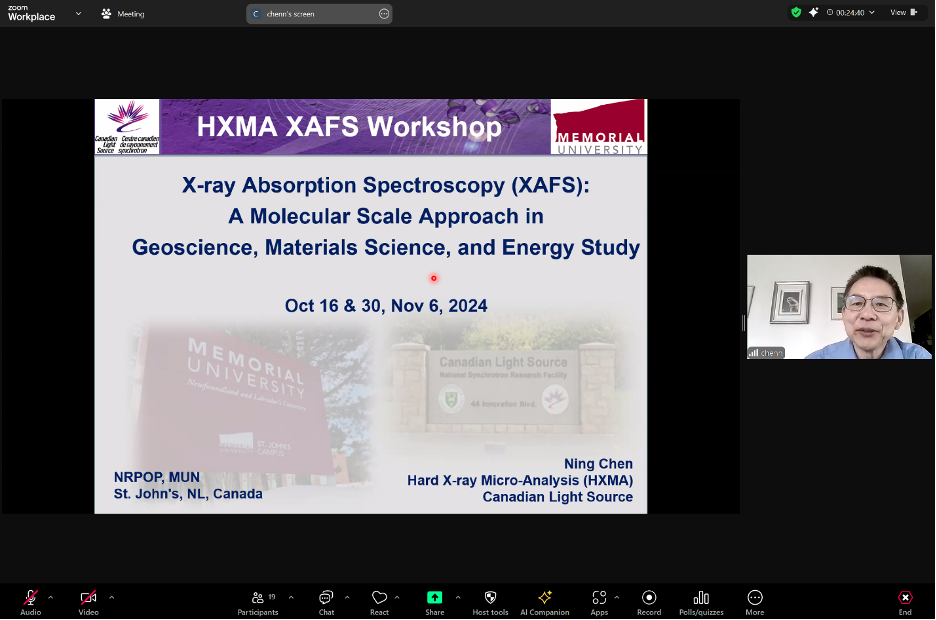
Task: Open the Zoom Workplace dropdown chevron
Action: coord(78,13)
